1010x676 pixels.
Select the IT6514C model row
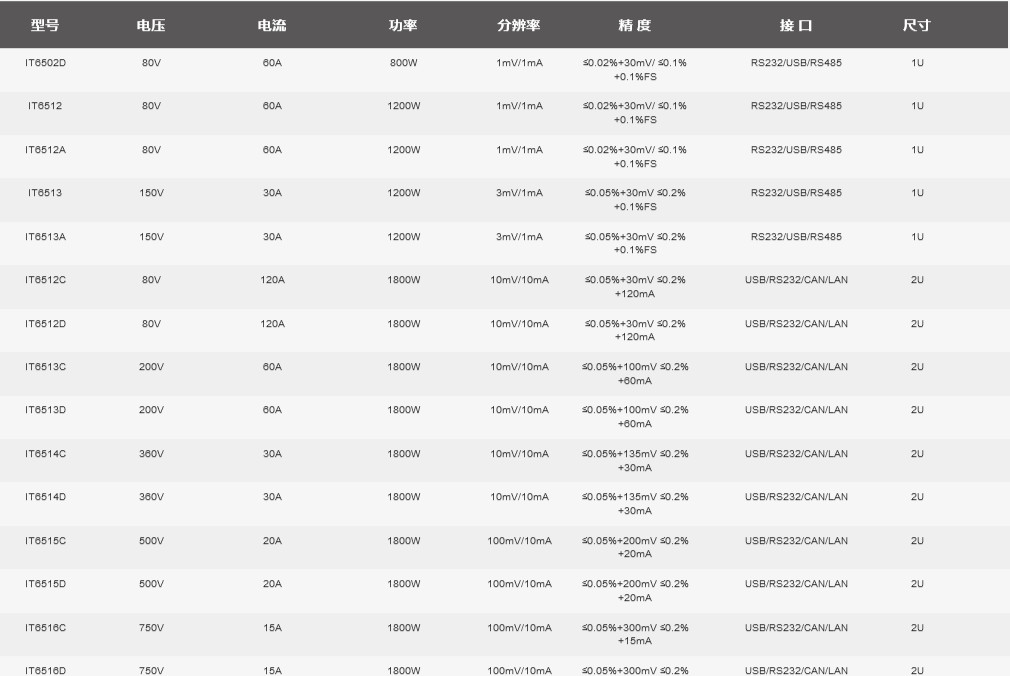coord(45,454)
